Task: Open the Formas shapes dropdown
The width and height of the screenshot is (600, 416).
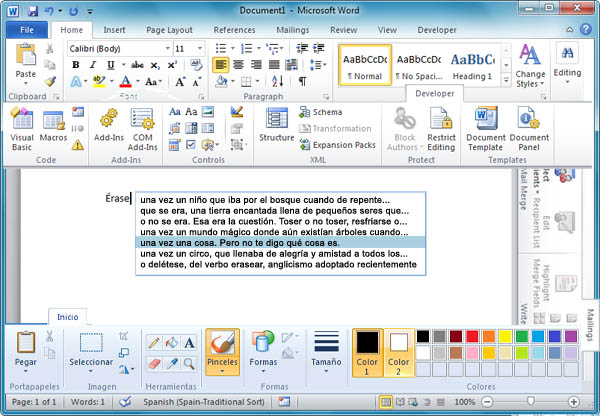Action: pos(263,371)
